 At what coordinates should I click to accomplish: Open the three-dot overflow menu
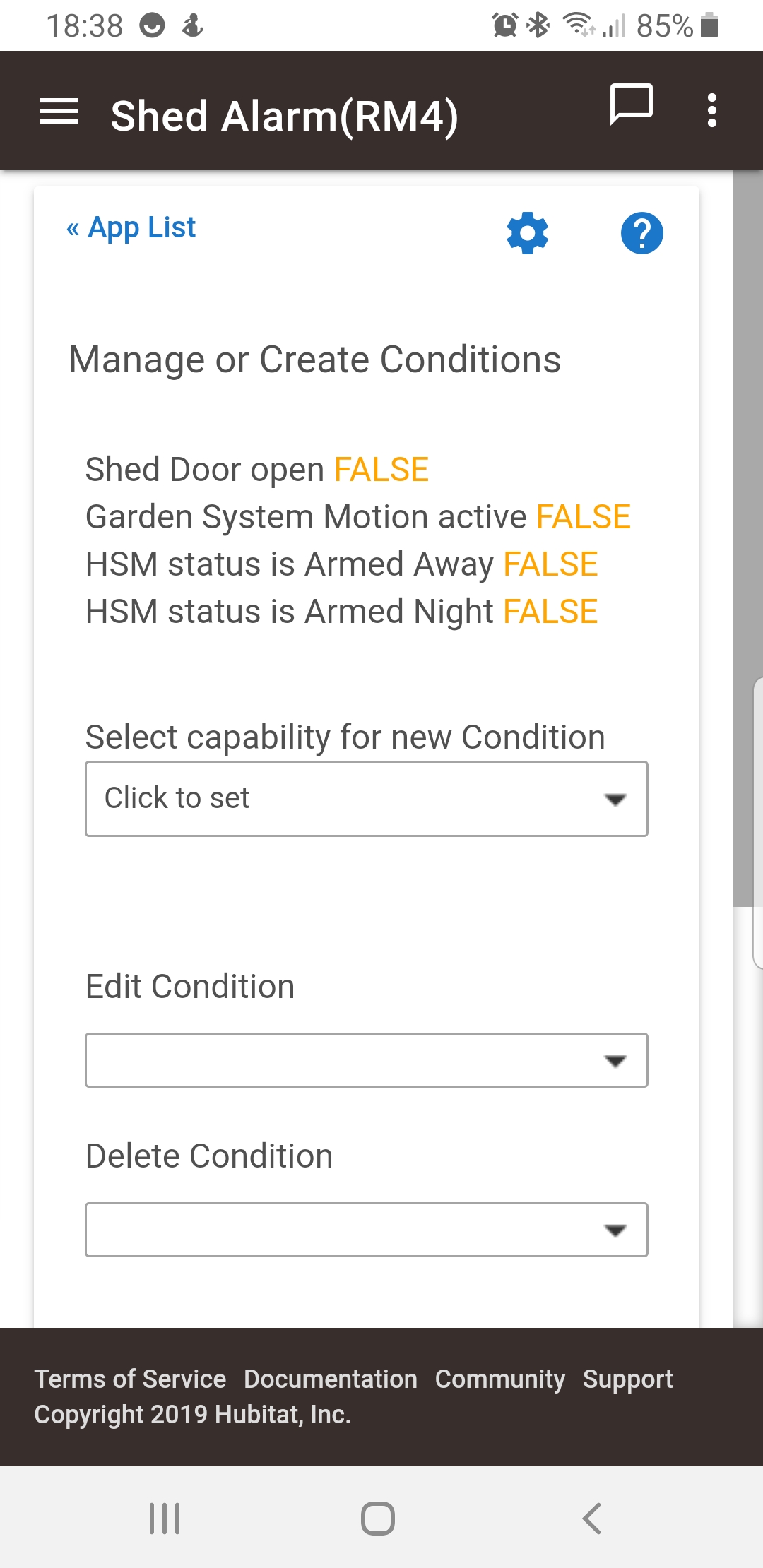[712, 110]
